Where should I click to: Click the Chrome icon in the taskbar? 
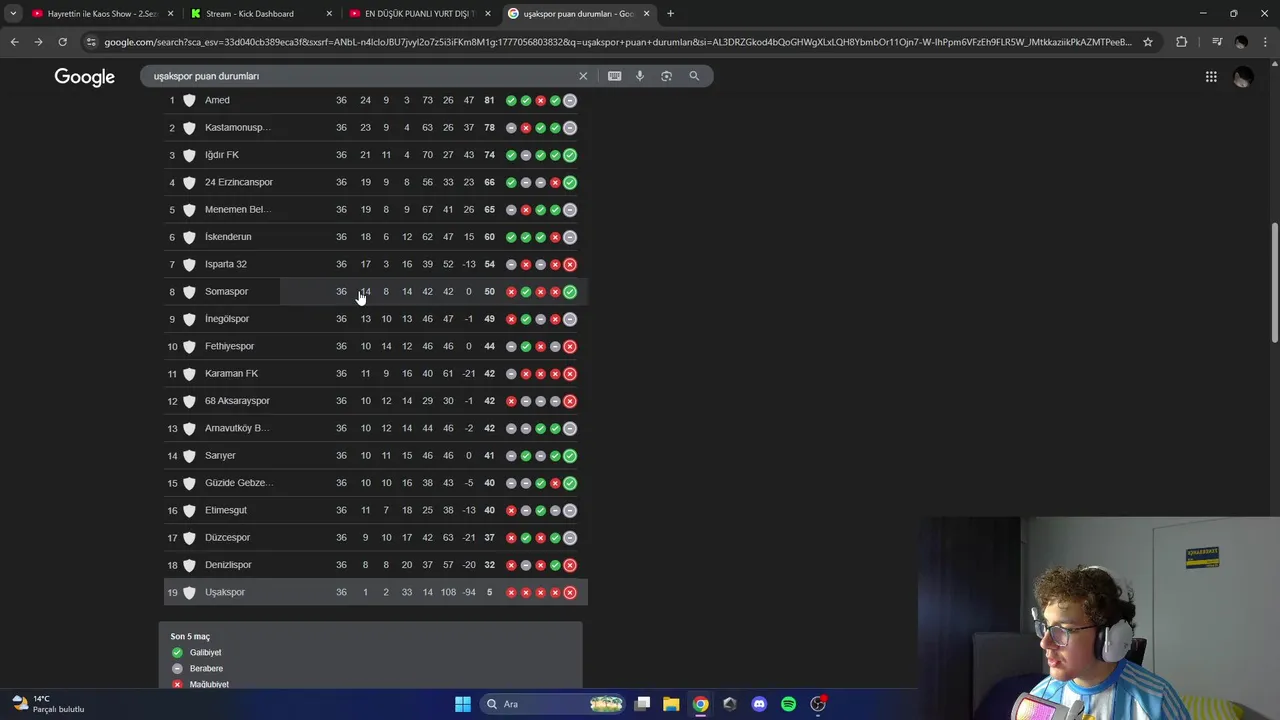[x=700, y=704]
